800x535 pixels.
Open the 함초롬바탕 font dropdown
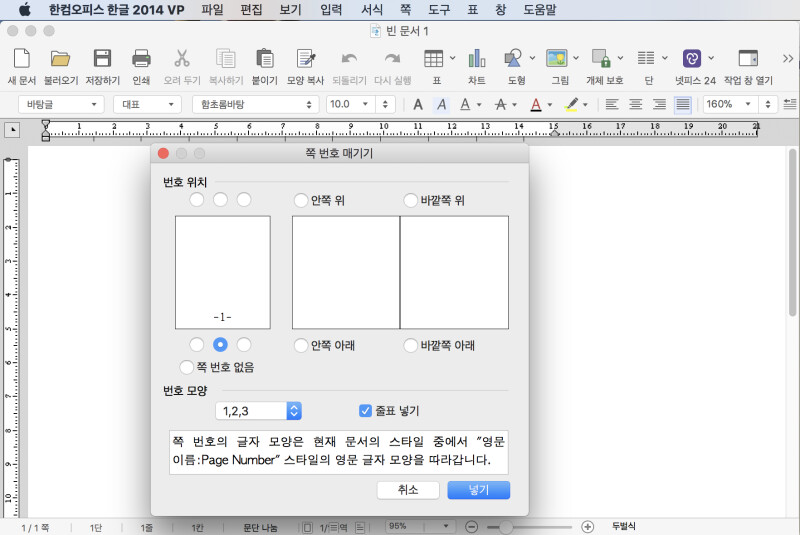tap(309, 104)
